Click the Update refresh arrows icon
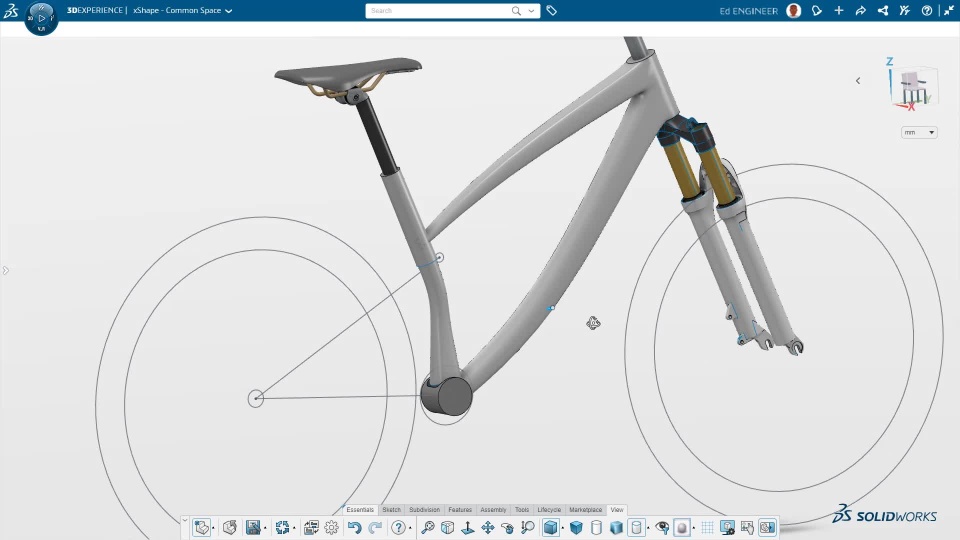Image resolution: width=960 pixels, height=540 pixels. tap(282, 527)
